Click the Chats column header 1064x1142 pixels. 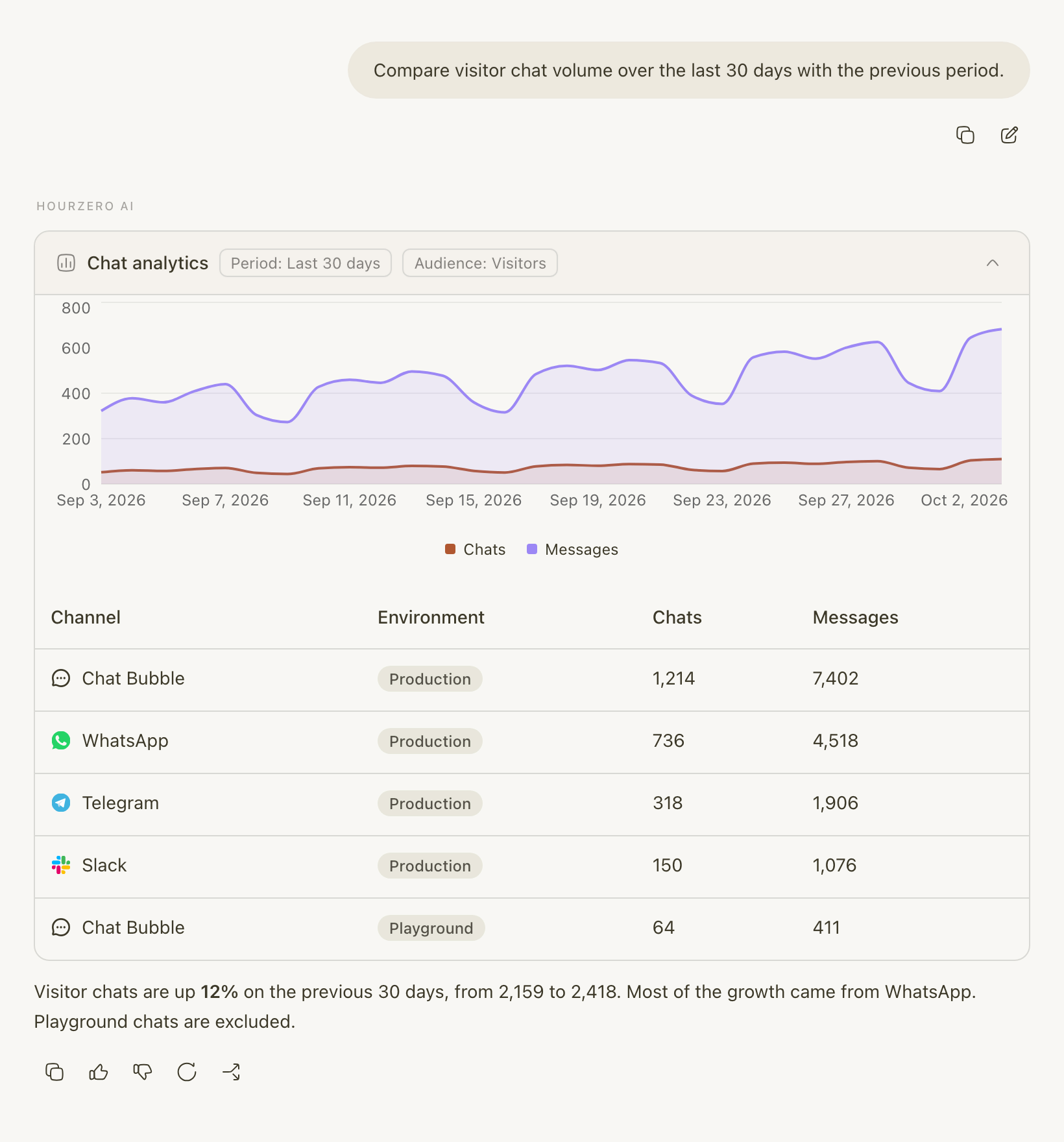677,618
